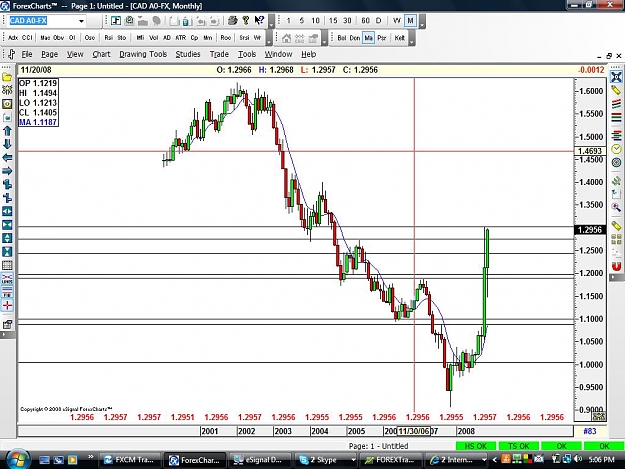Click the camera icon in the left sidebar
Screen dimensions: 625x469
pos(7,104)
